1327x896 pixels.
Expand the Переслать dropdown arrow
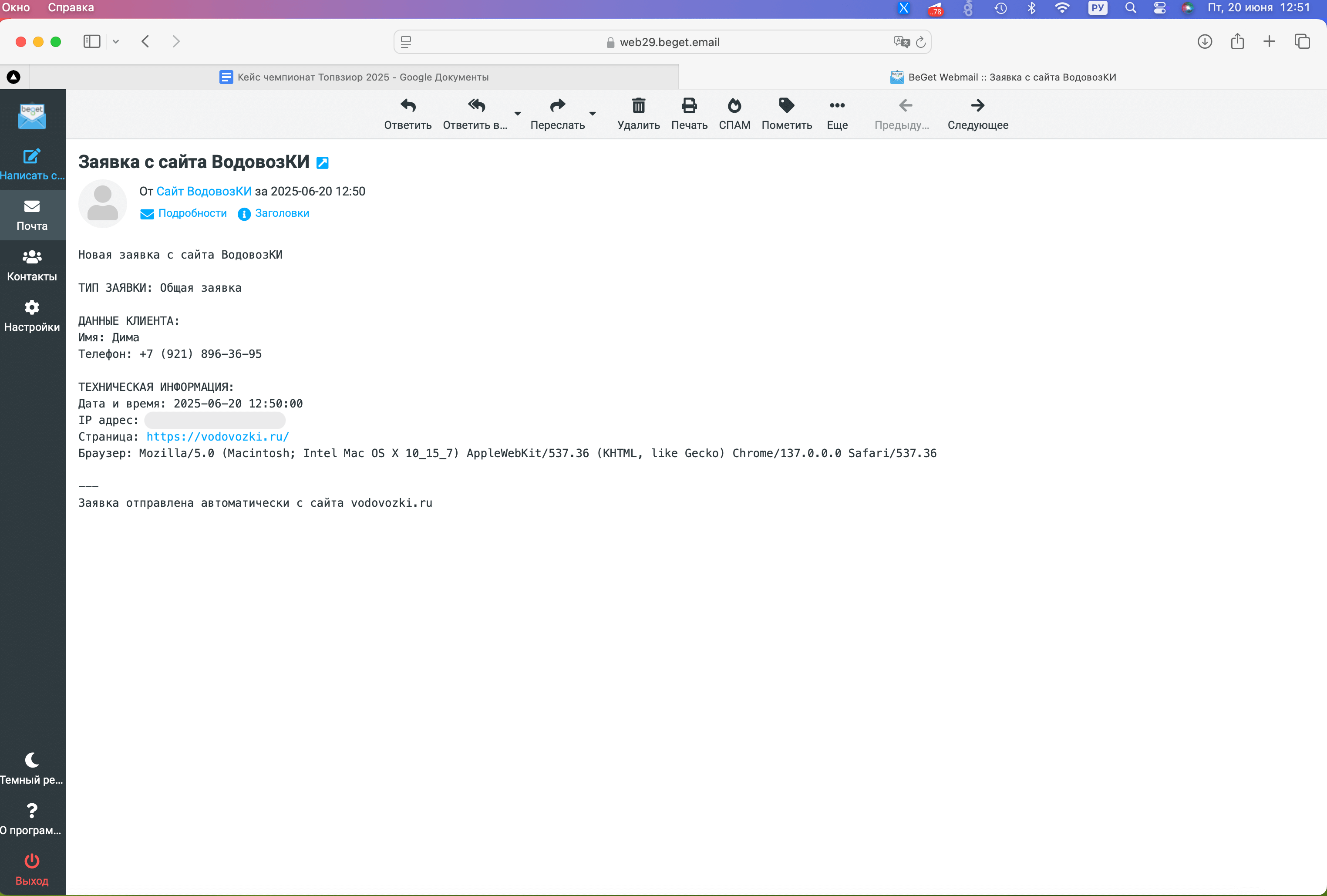click(593, 114)
